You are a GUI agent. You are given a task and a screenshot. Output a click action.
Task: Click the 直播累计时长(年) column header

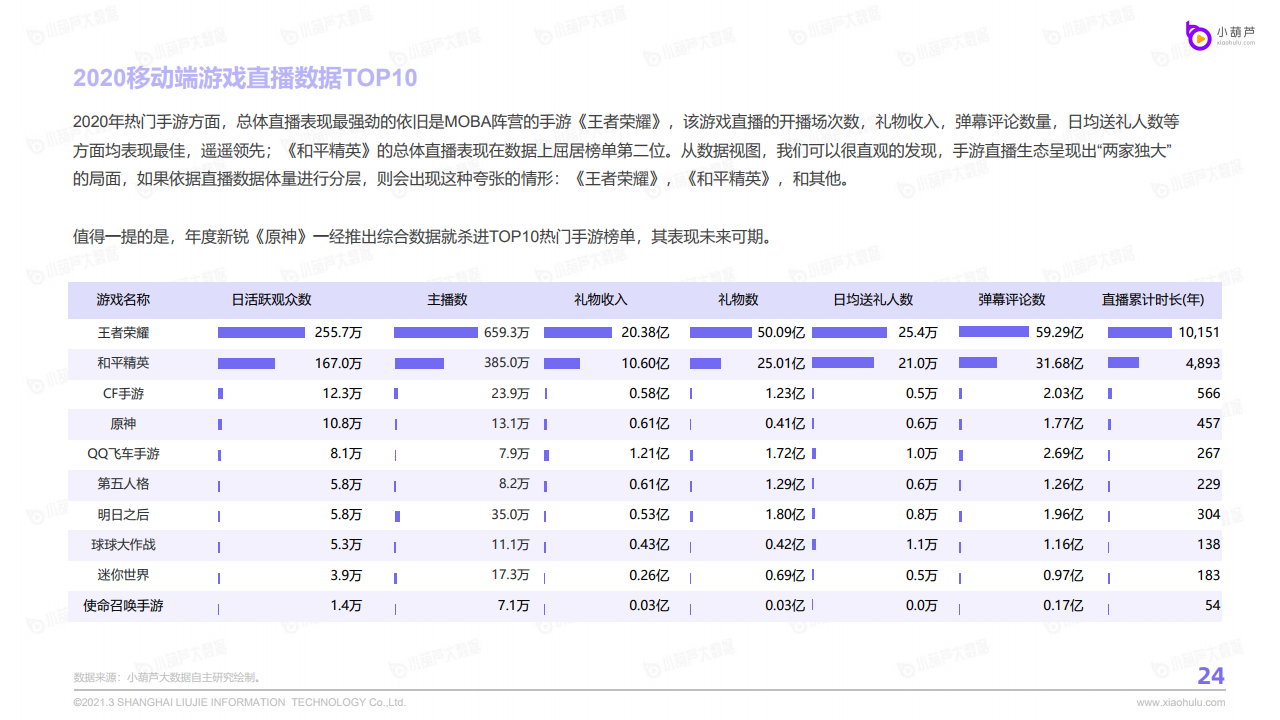[x=1153, y=300]
